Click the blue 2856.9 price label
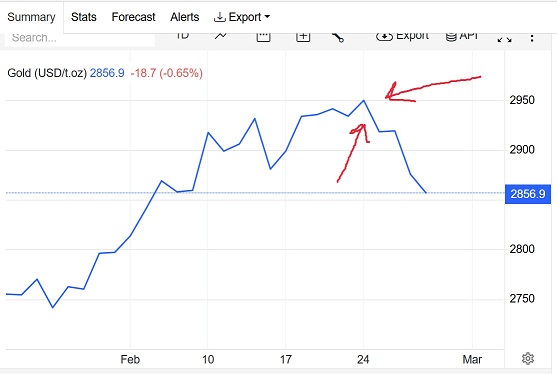 tap(528, 194)
